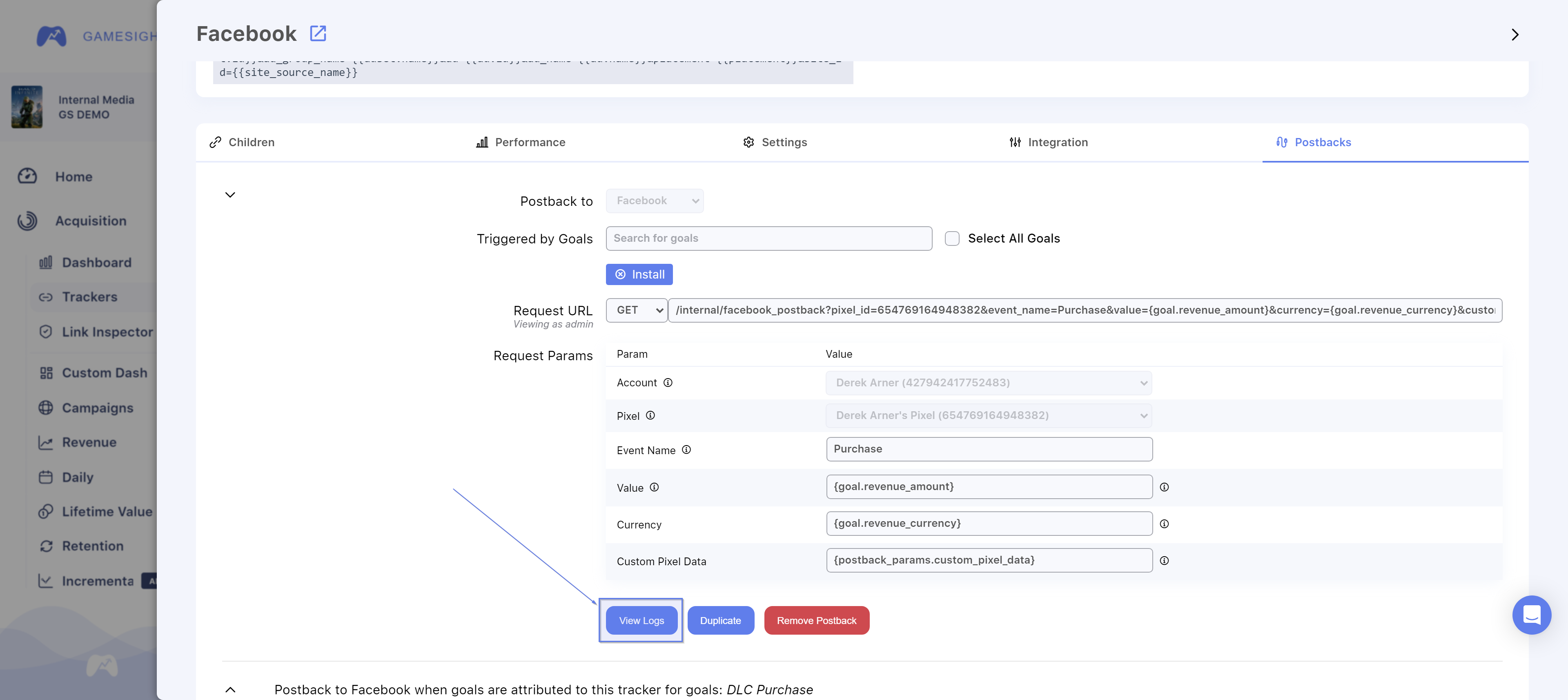This screenshot has height=700, width=1568.
Task: Click info icon next to Event Name
Action: pos(686,449)
